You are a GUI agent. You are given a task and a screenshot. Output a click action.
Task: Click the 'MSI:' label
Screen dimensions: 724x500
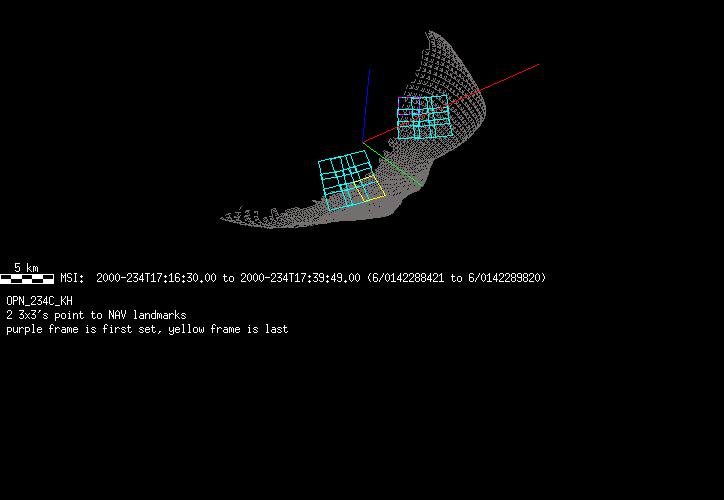tap(72, 278)
